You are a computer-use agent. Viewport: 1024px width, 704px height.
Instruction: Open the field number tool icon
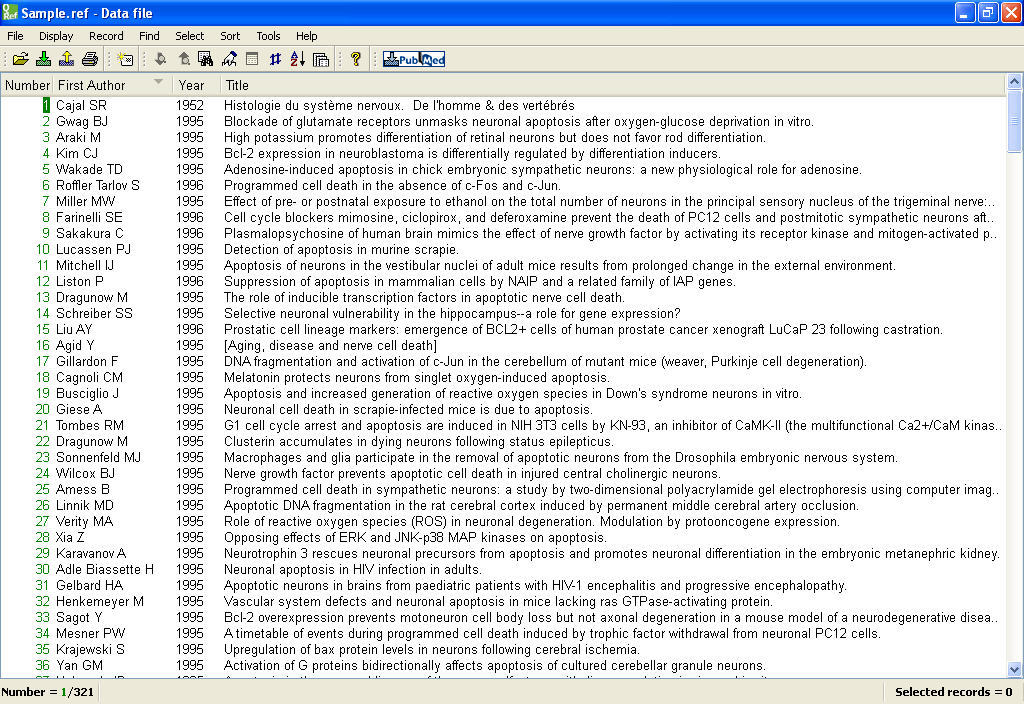(276, 58)
